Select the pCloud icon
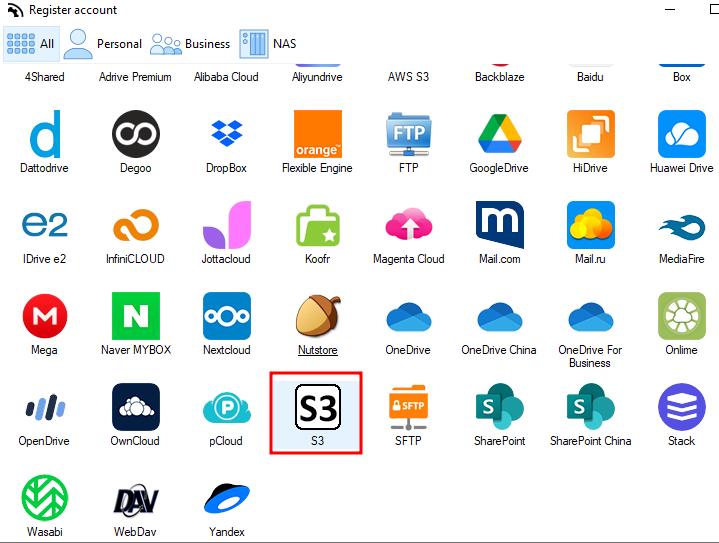 pyautogui.click(x=227, y=407)
